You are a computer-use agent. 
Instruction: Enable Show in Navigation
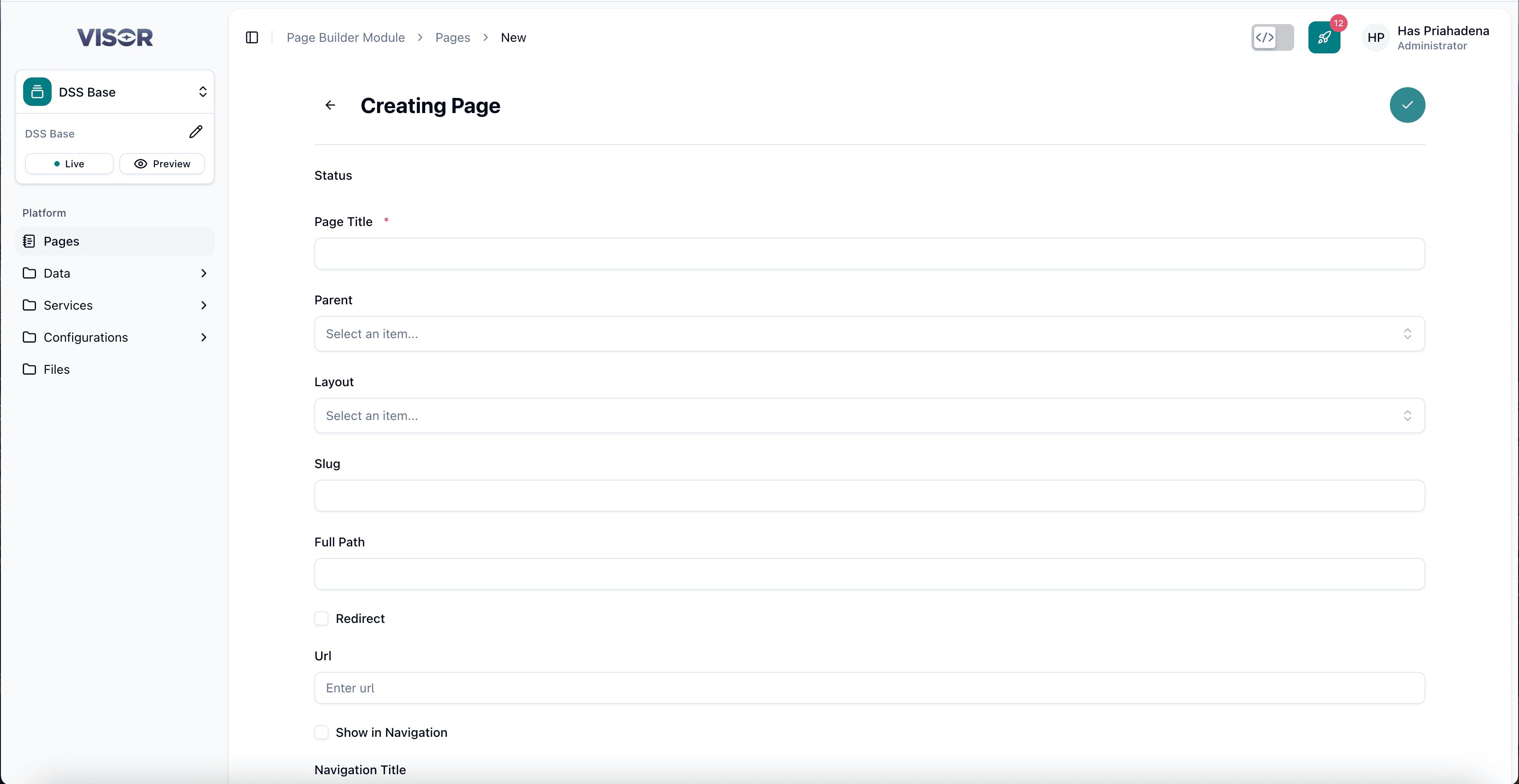point(321,732)
